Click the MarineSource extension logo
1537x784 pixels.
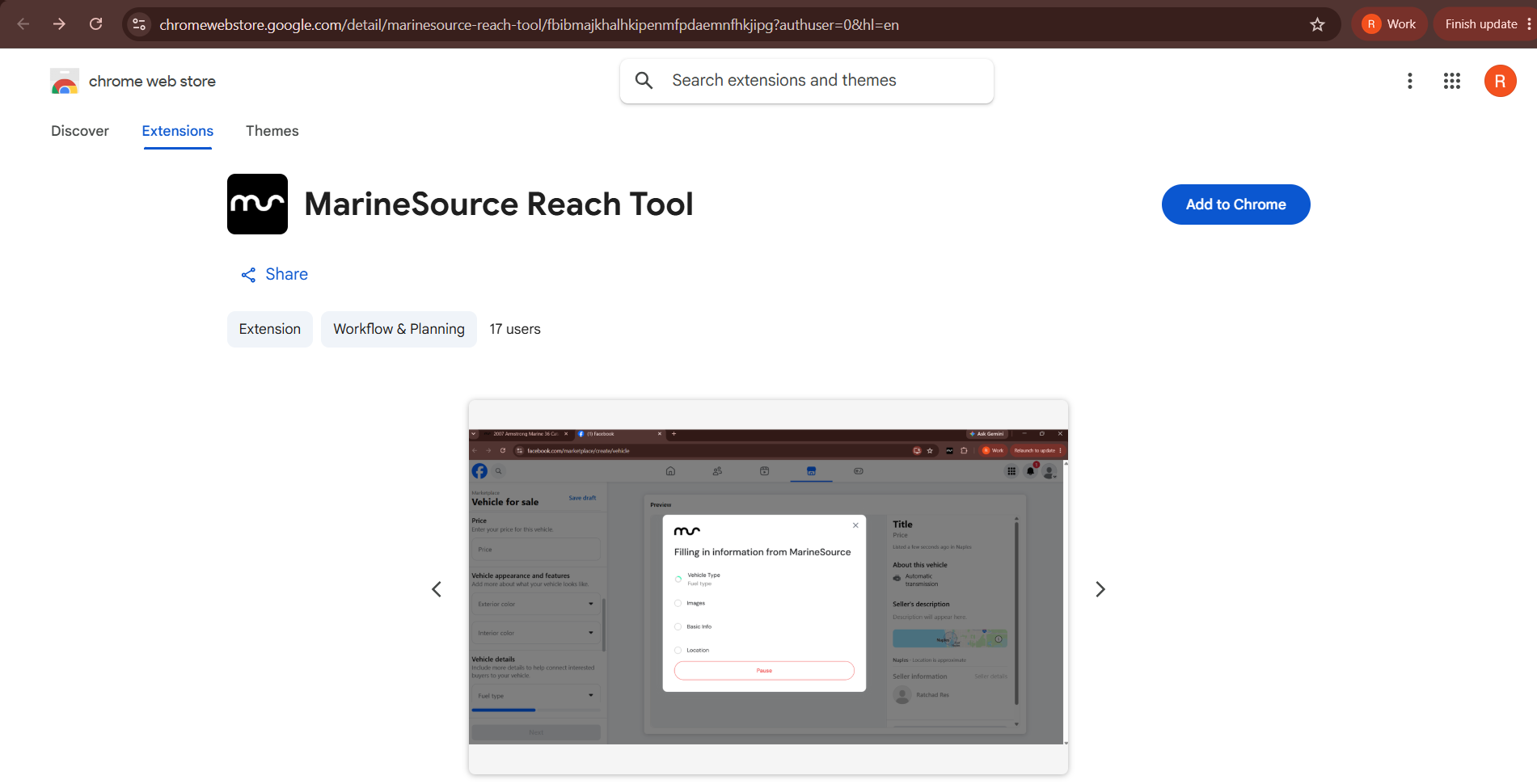click(257, 204)
